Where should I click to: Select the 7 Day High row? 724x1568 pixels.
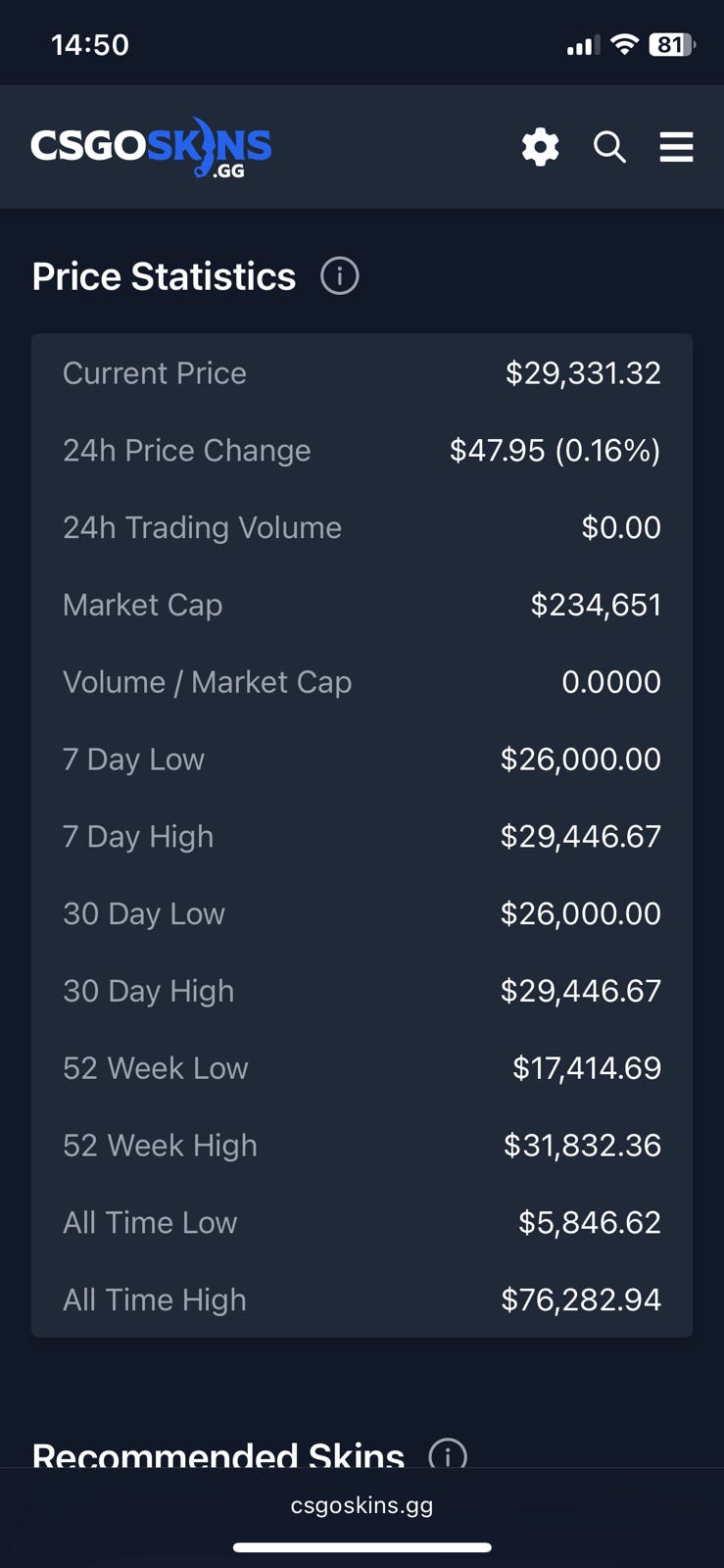(x=362, y=837)
